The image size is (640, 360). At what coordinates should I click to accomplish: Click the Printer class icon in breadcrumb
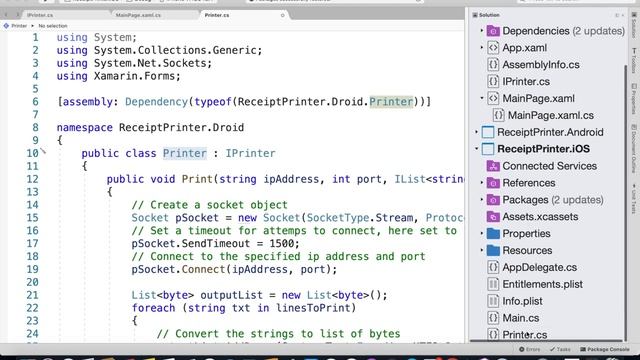(x=6, y=26)
